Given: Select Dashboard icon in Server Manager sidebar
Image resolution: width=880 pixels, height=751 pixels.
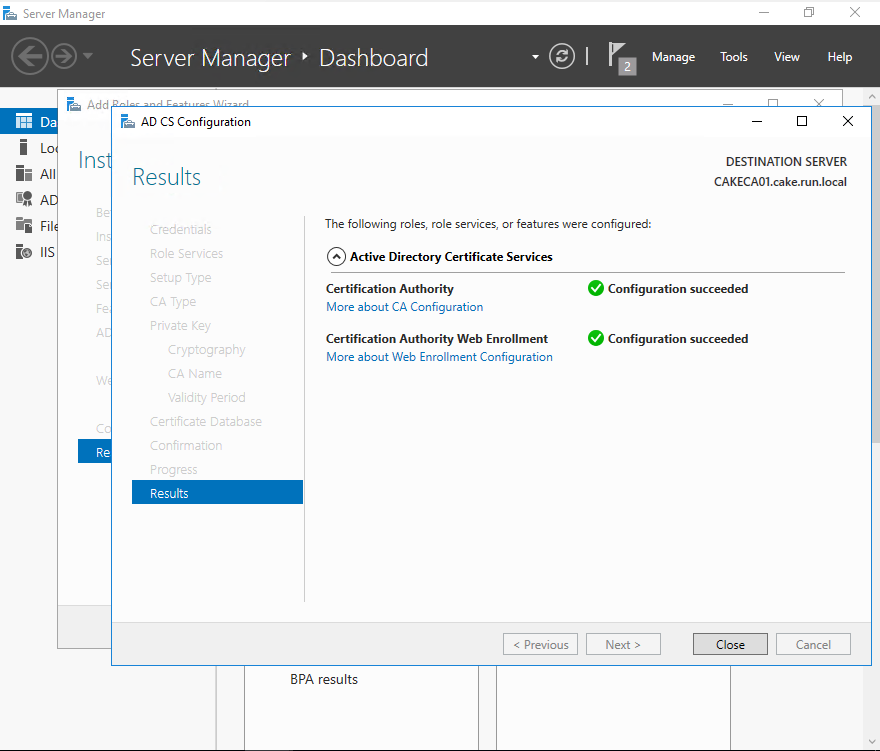Looking at the screenshot, I should (24, 122).
